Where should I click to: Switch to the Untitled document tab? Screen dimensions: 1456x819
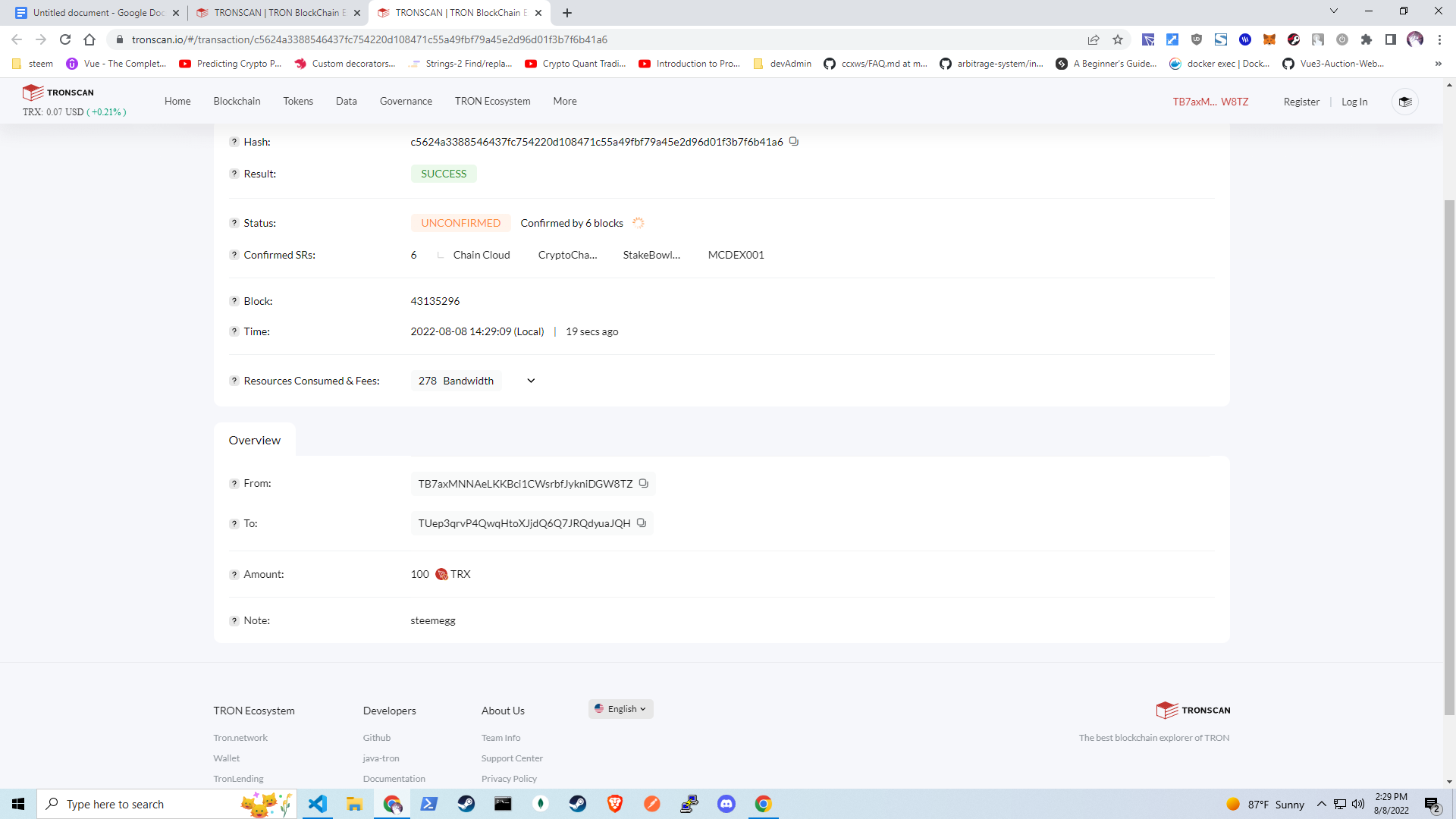(96, 13)
